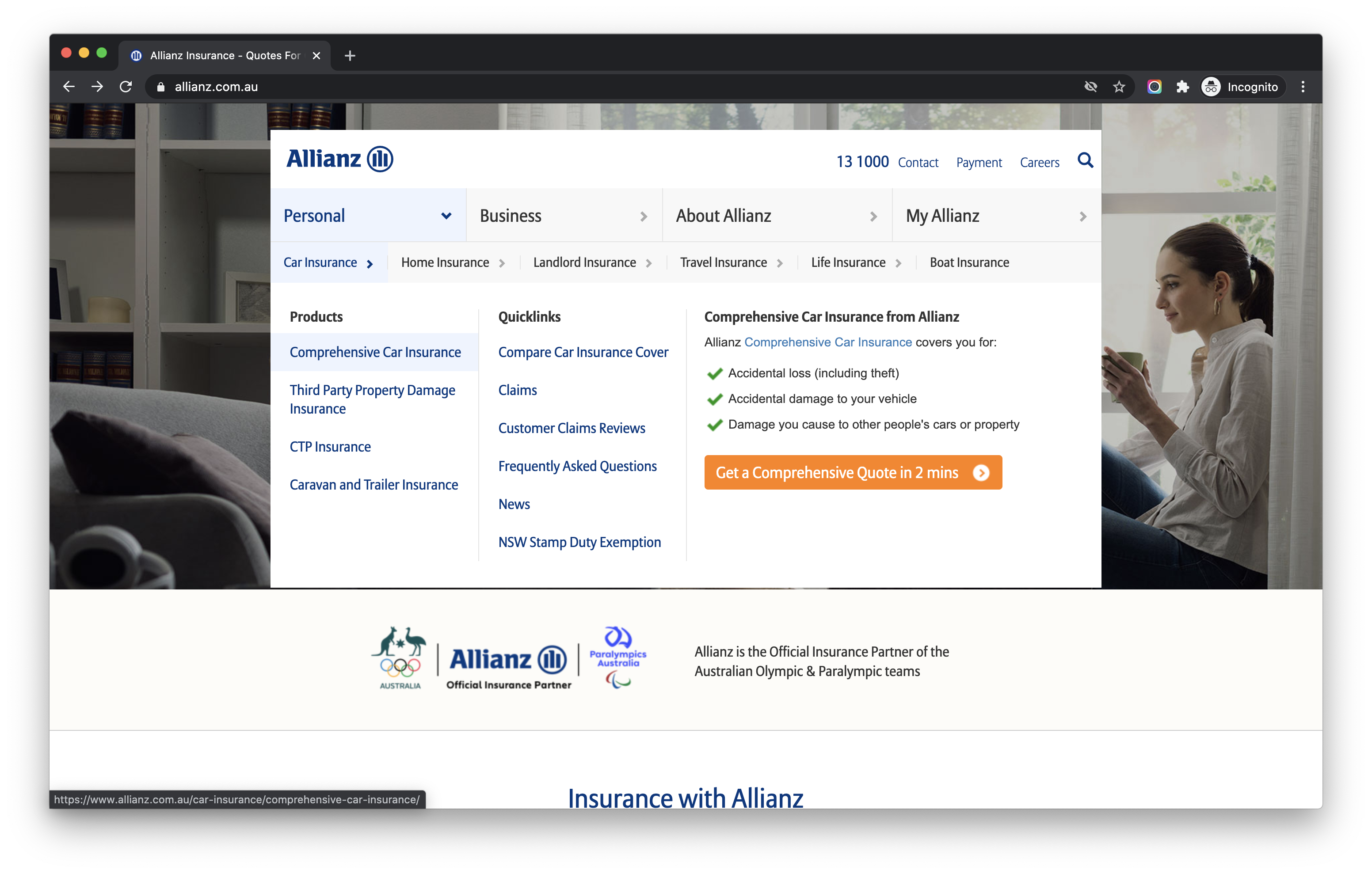Click the Australian Olympic team logo

click(x=400, y=658)
